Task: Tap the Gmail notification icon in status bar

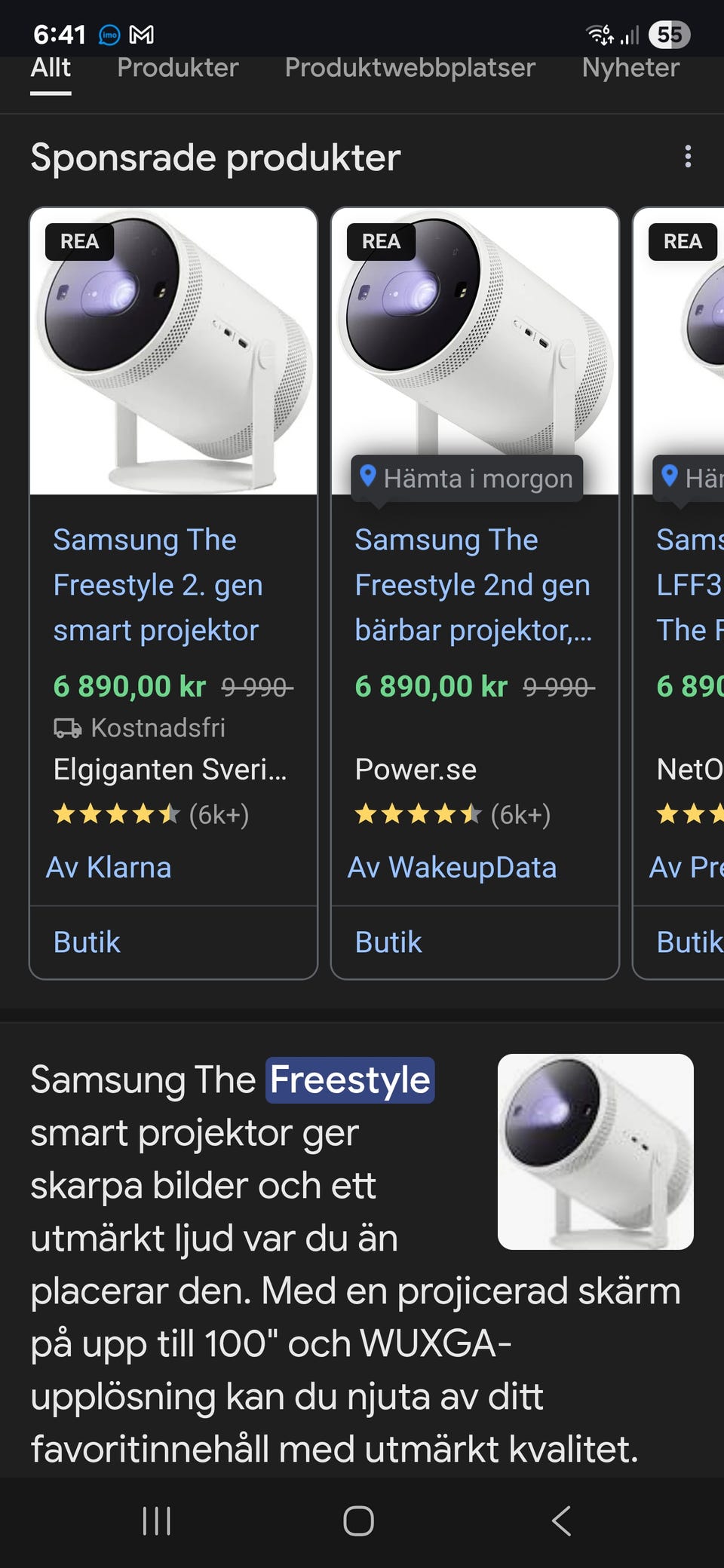Action: tap(142, 35)
